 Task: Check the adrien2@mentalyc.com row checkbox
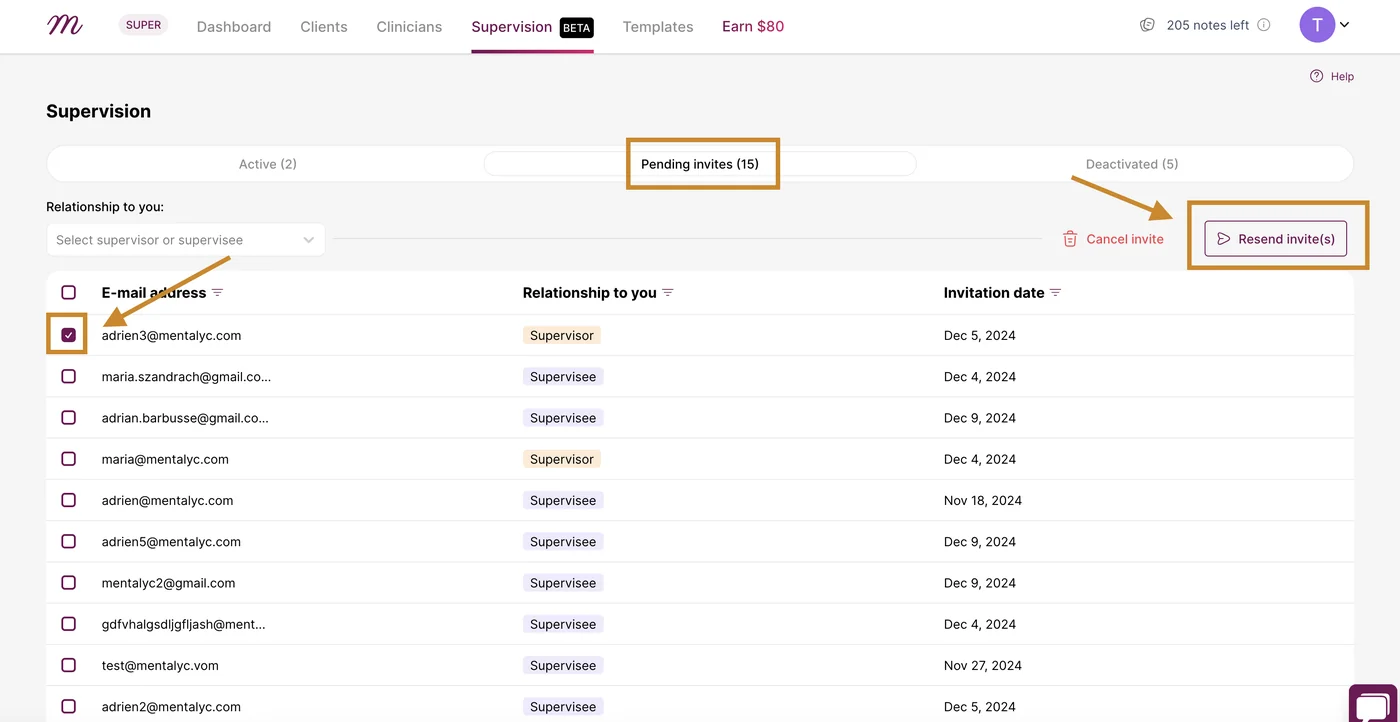69,707
